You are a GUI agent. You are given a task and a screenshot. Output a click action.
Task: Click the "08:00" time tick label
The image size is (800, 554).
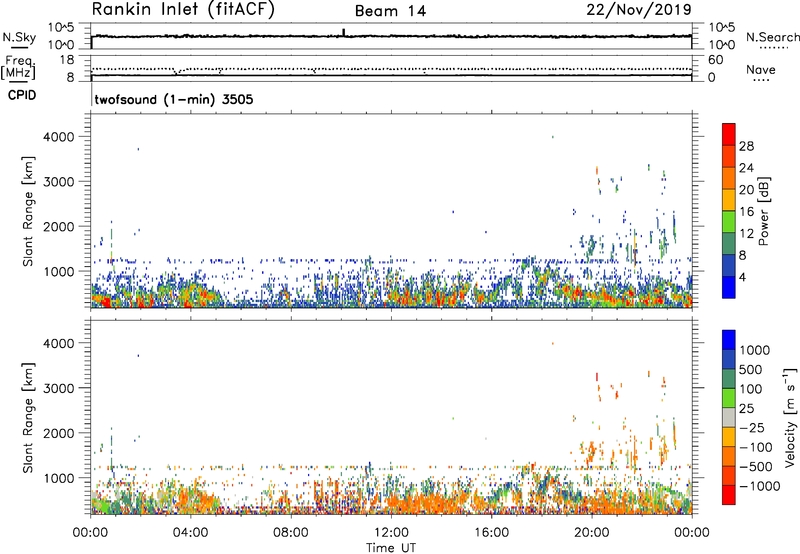[x=291, y=533]
